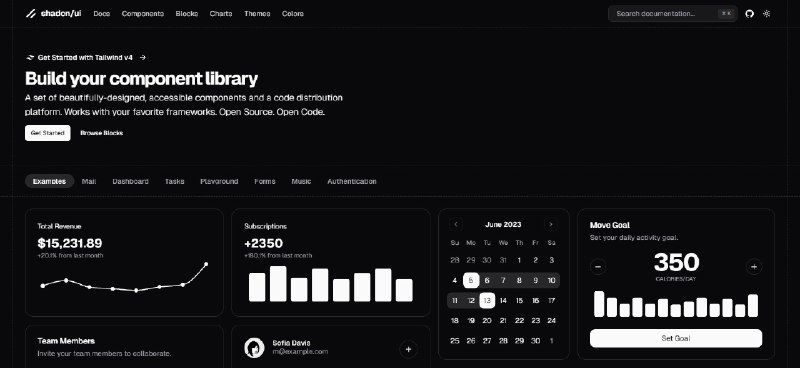The height and width of the screenshot is (368, 800).
Task: Open the GitHub repository icon
Action: pos(749,14)
